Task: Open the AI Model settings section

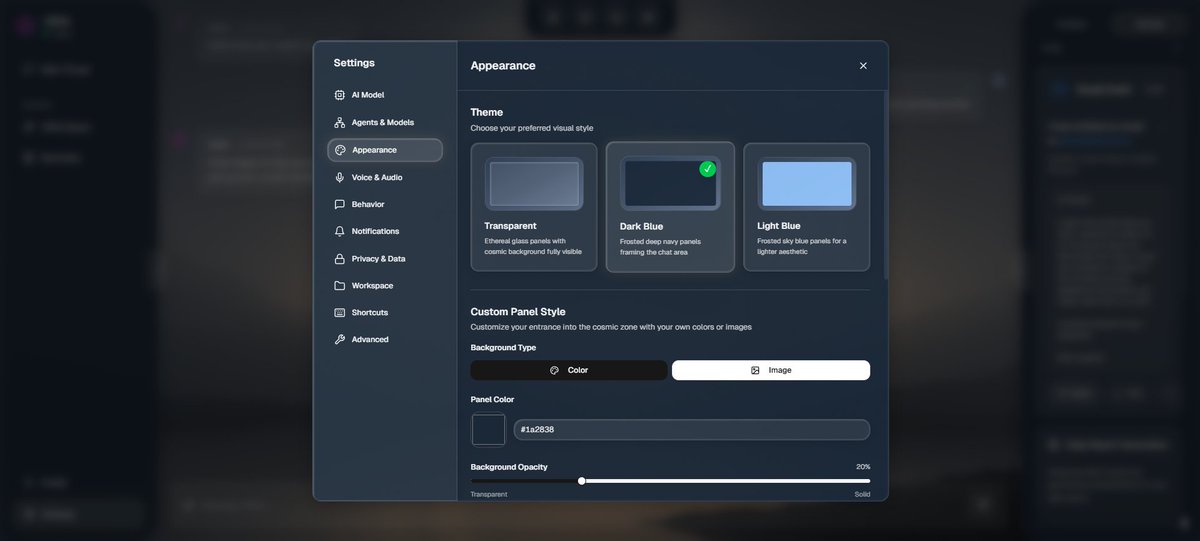Action: coord(385,95)
